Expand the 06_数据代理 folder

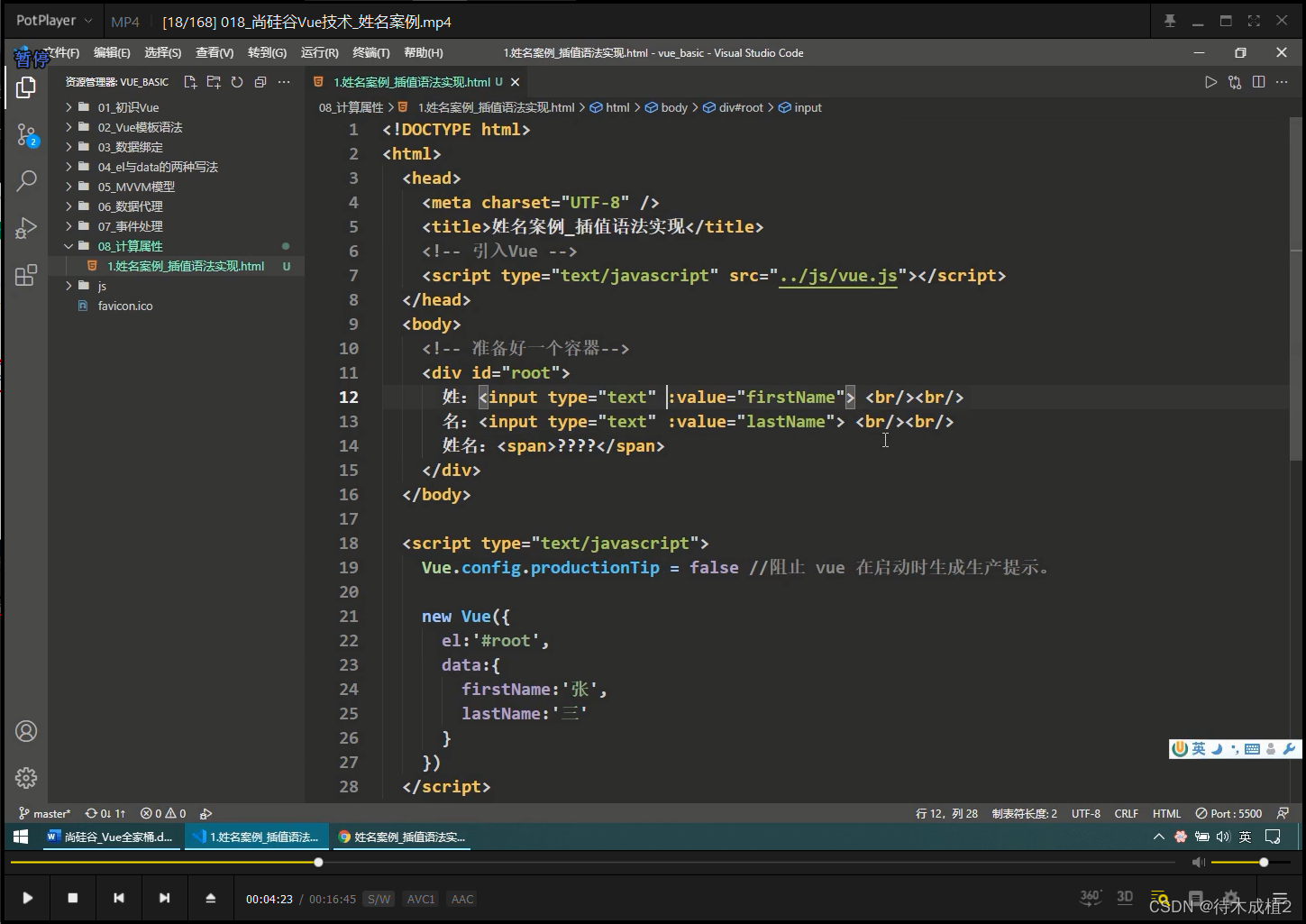click(x=130, y=206)
